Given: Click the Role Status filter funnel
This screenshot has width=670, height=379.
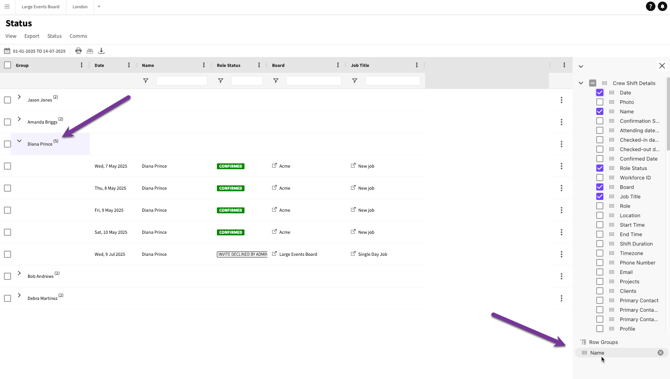Looking at the screenshot, I should (x=220, y=80).
